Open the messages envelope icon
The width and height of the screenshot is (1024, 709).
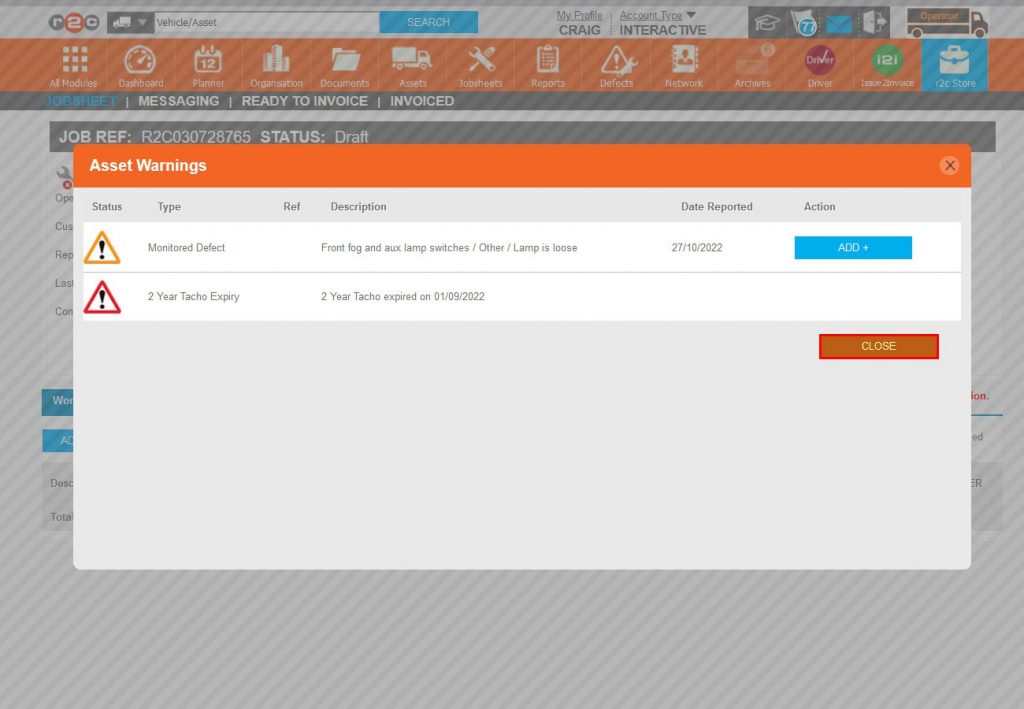coord(839,21)
